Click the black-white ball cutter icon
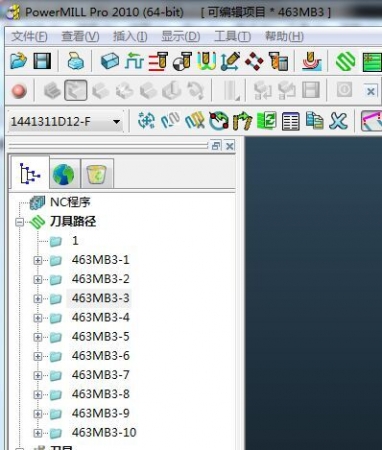The width and height of the screenshot is (382, 450). (182, 61)
